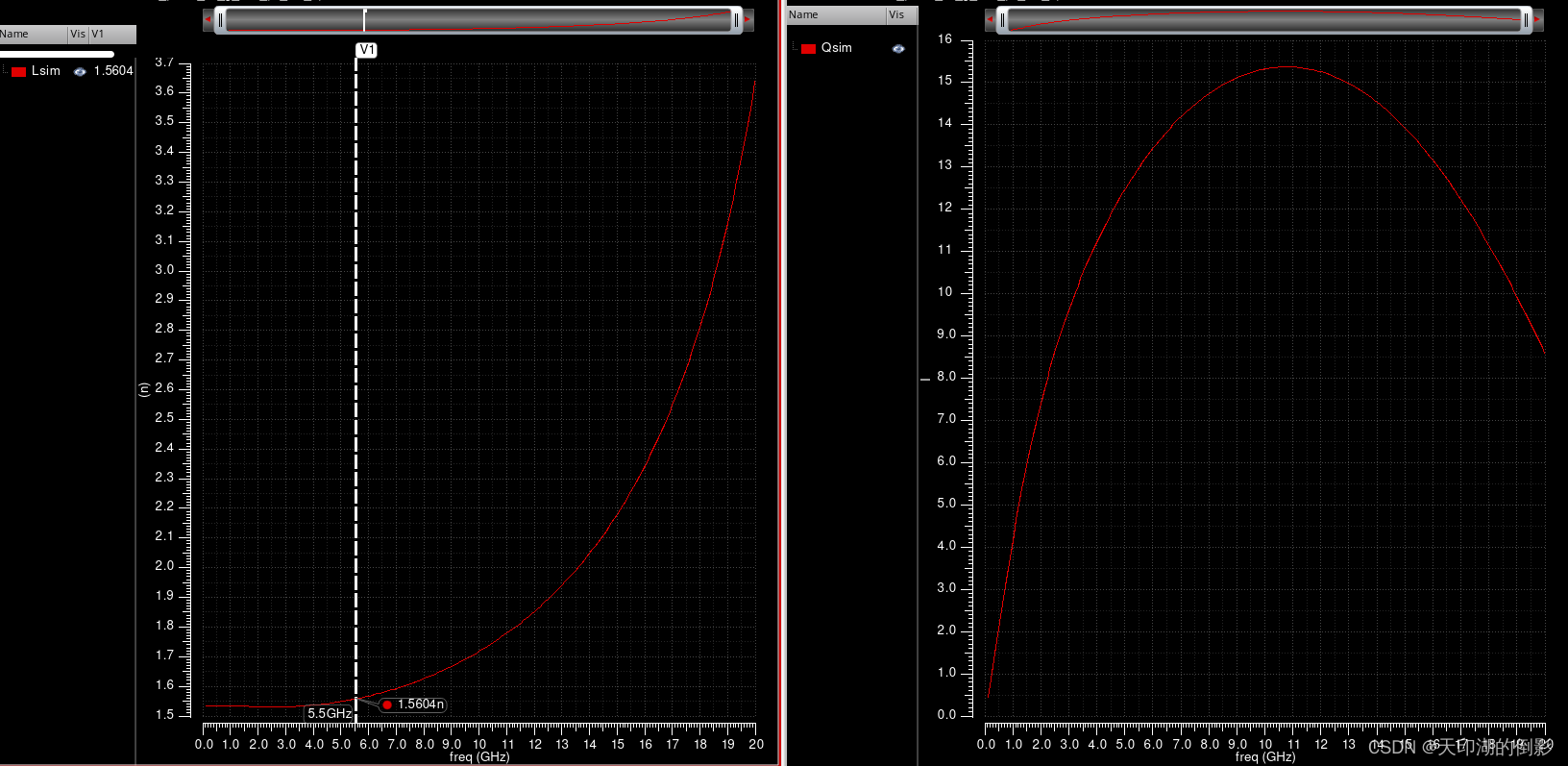
Task: Click the 5.5GHz marker frequency label
Action: [x=330, y=713]
